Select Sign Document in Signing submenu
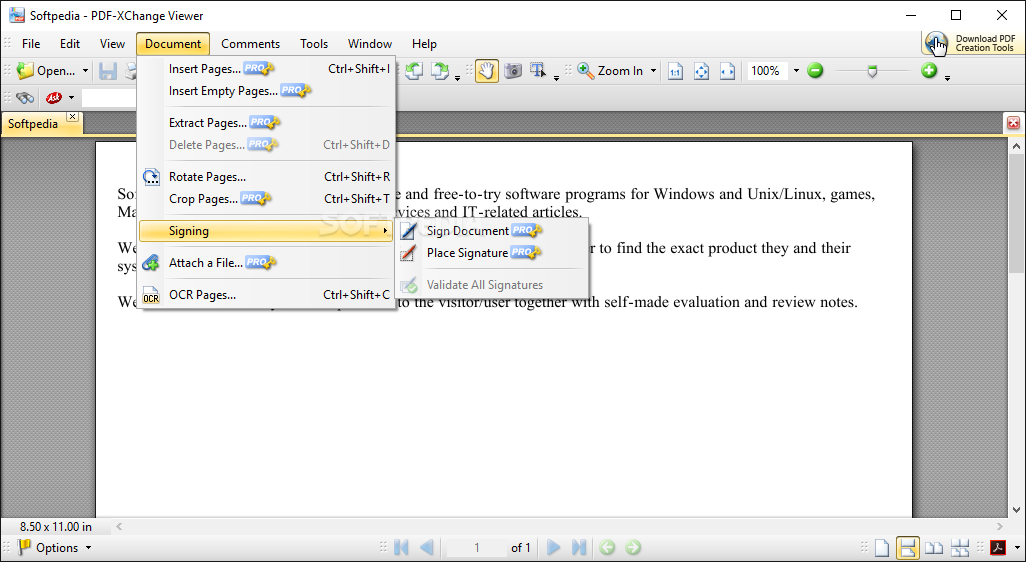This screenshot has height=562, width=1026. pos(491,231)
